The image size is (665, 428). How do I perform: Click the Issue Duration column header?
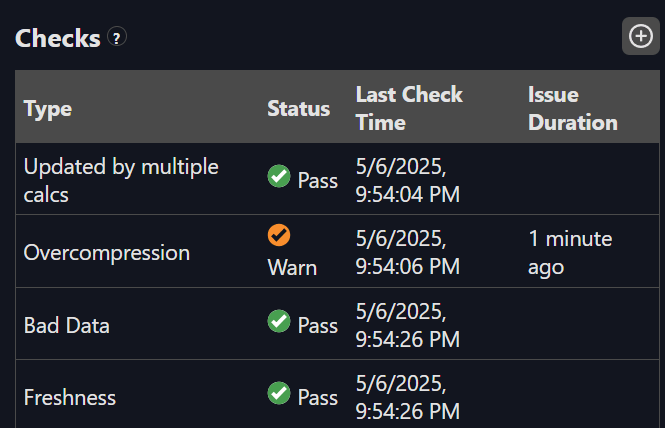(x=572, y=108)
